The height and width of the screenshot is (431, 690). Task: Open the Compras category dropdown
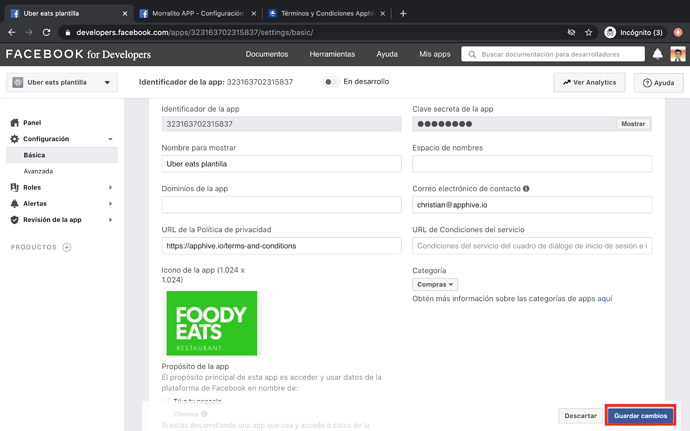pos(436,285)
